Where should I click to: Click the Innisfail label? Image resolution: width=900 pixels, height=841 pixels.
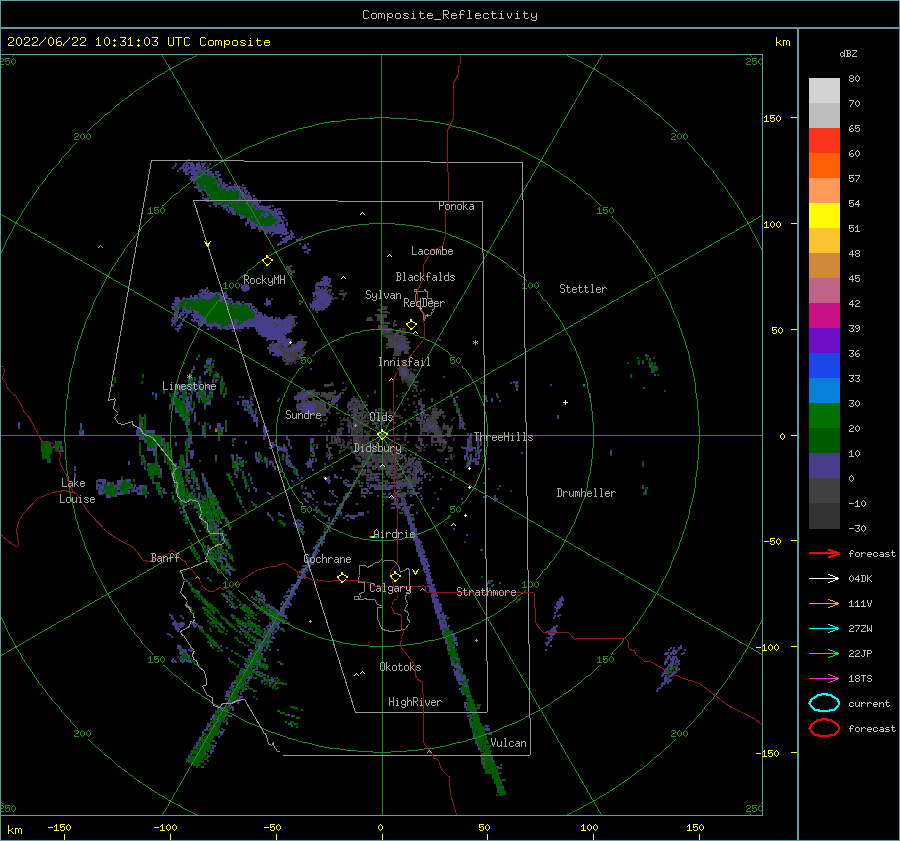pos(404,362)
